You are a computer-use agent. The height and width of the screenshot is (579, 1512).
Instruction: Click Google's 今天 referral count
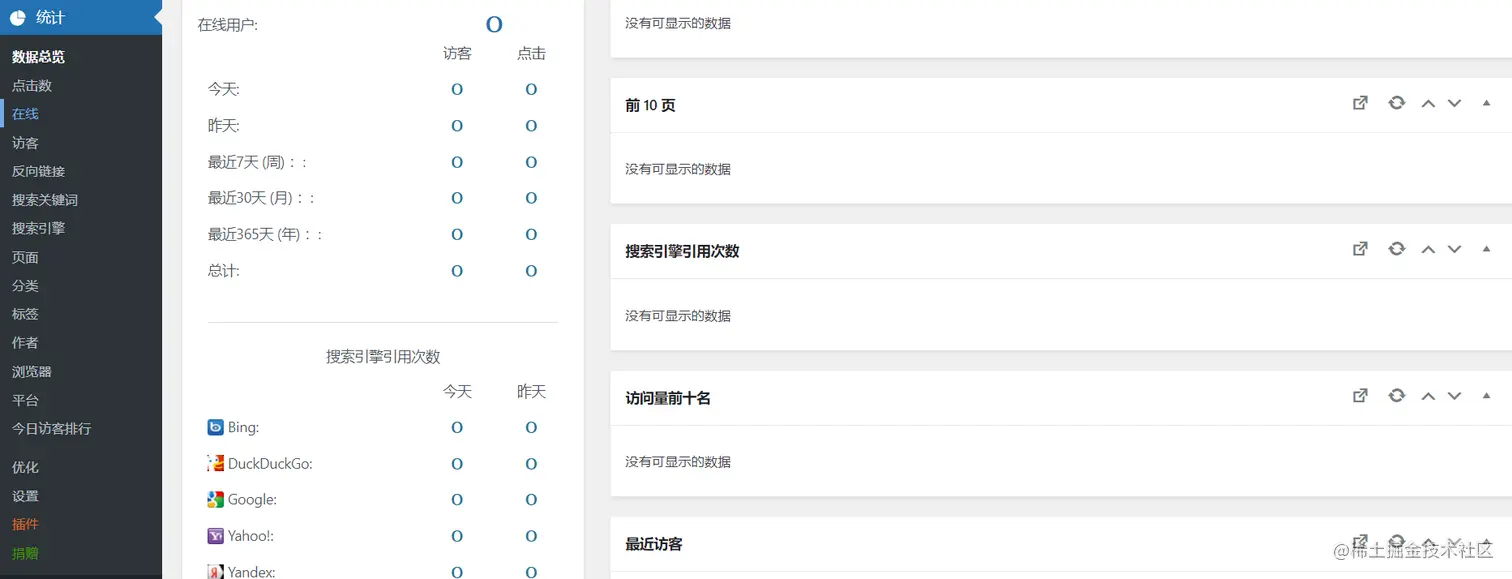[x=457, y=500]
